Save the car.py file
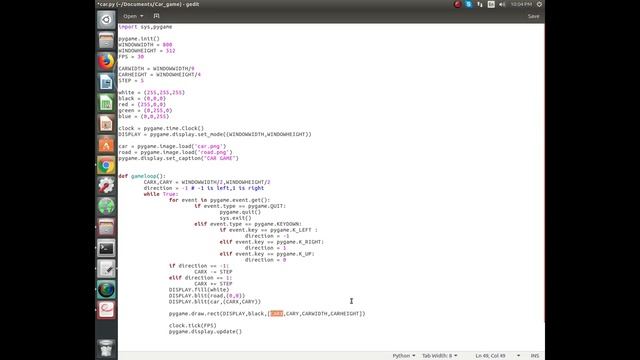 pos(533,16)
